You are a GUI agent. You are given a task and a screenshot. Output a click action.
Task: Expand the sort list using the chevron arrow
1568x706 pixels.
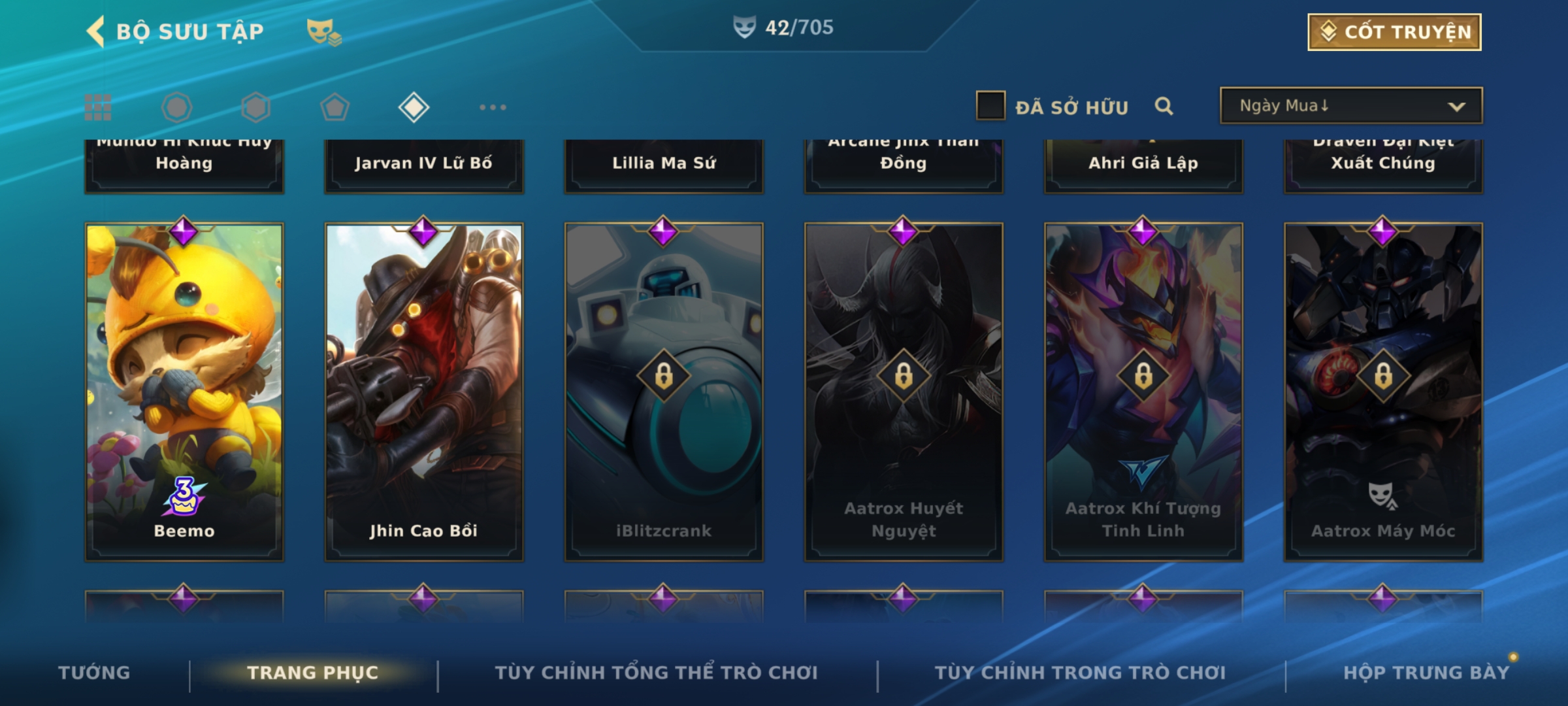tap(1456, 107)
